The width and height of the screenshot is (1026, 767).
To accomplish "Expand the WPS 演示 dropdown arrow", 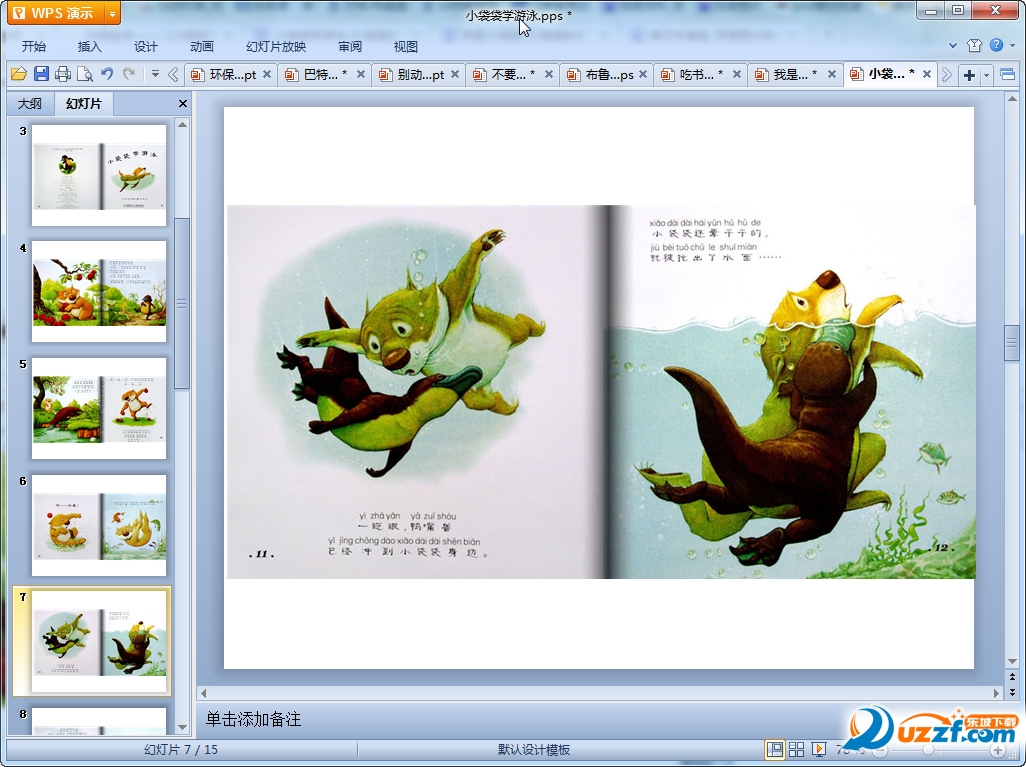I will coord(113,12).
